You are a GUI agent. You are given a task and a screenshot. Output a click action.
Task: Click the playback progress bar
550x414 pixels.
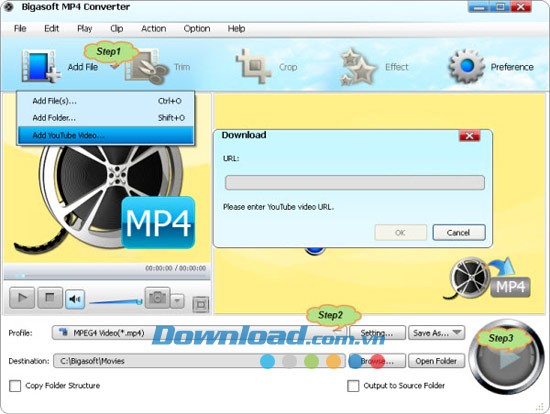point(107,276)
